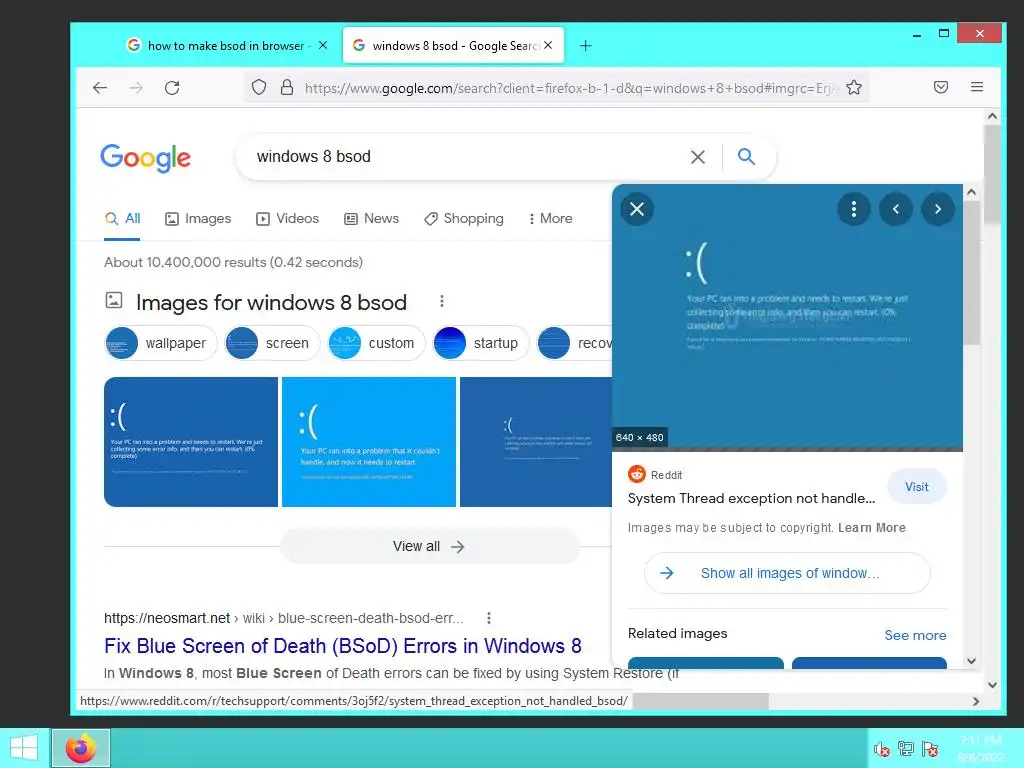
Task: Open 'Fix Blue Screen of Death' result link
Action: [x=343, y=646]
